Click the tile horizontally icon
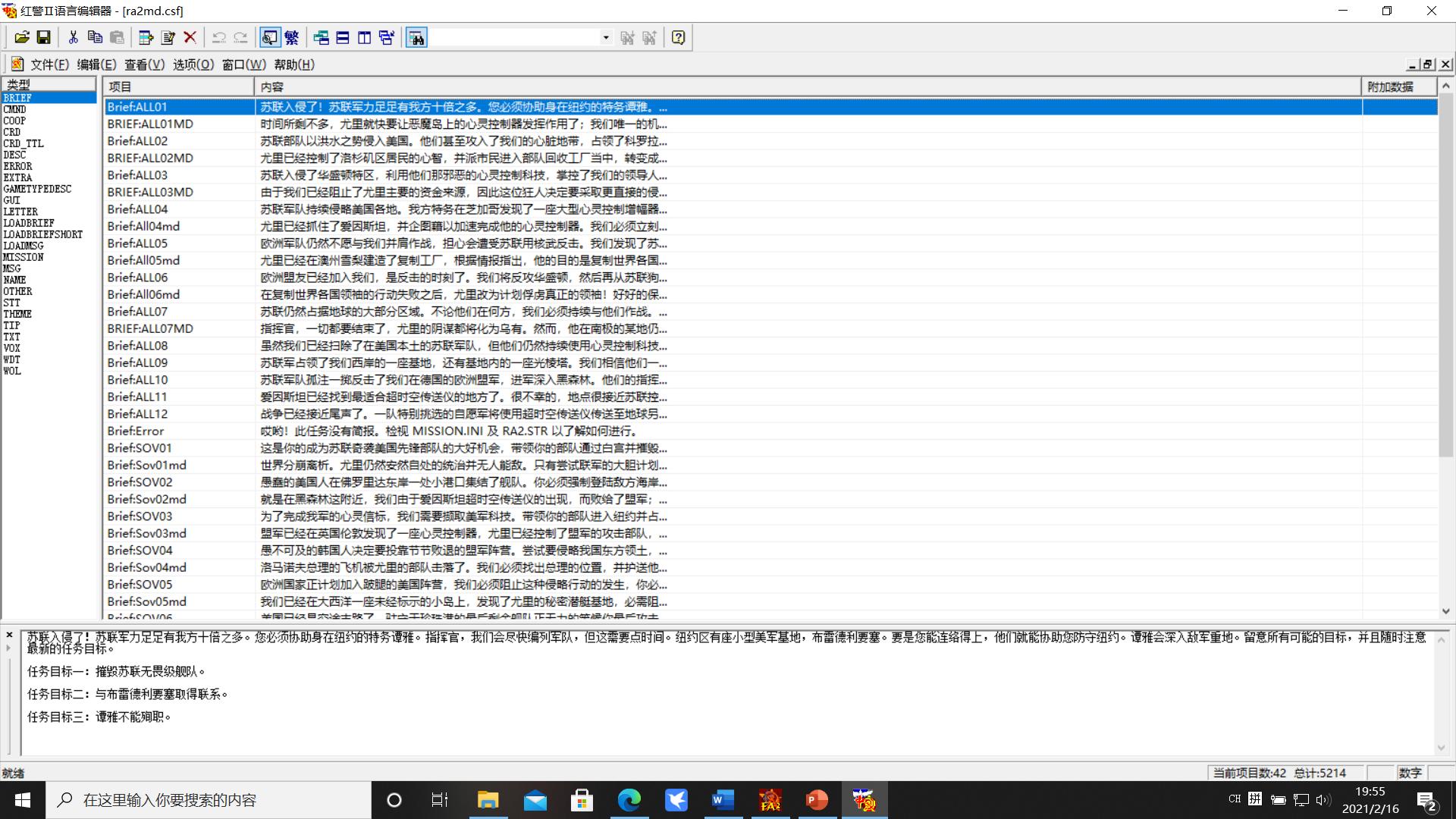The width and height of the screenshot is (1456, 819). (343, 37)
